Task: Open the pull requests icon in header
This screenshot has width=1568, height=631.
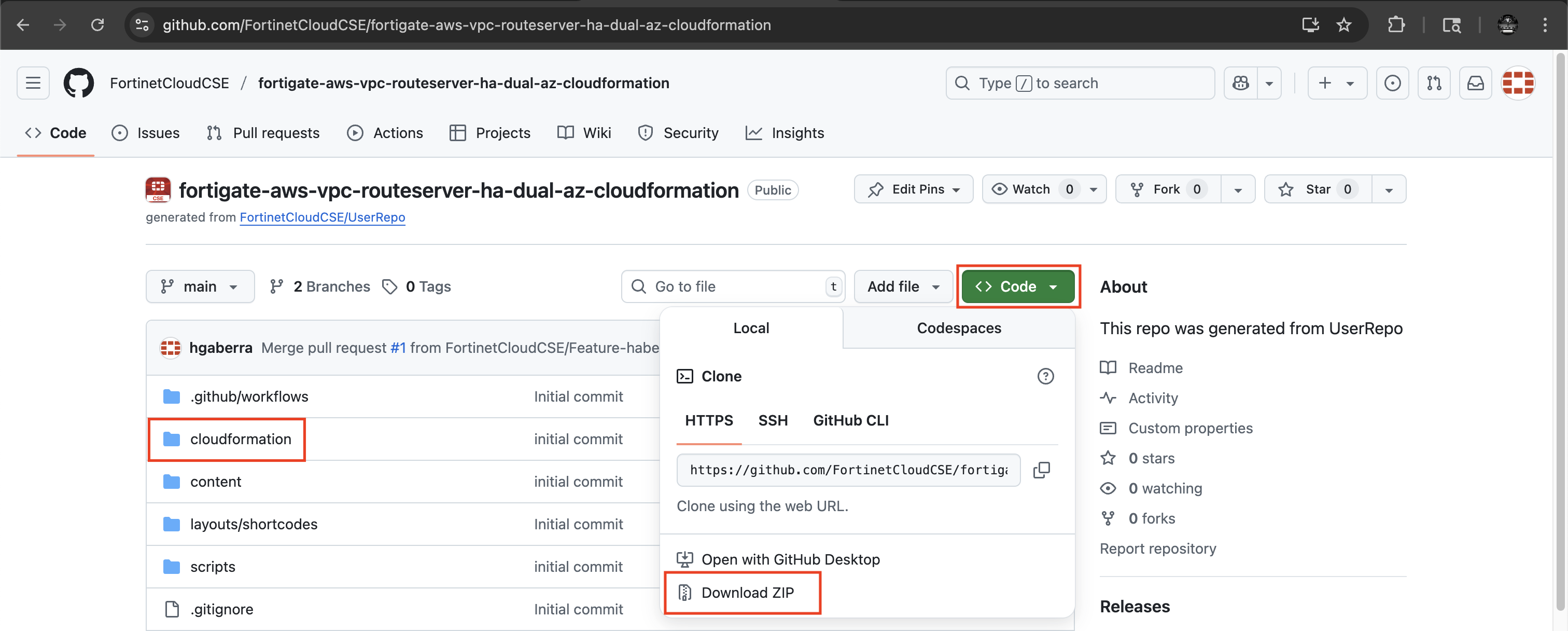Action: click(x=1434, y=83)
